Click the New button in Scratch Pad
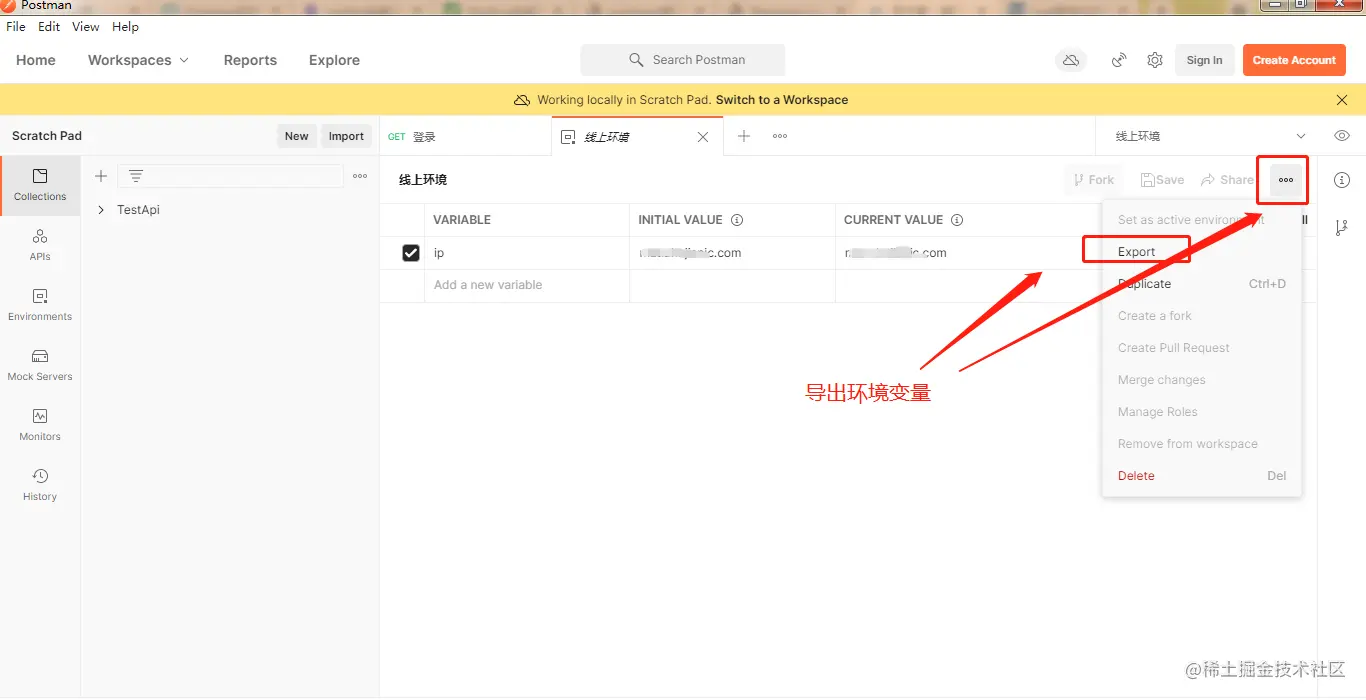This screenshot has height=700, width=1366. (296, 136)
